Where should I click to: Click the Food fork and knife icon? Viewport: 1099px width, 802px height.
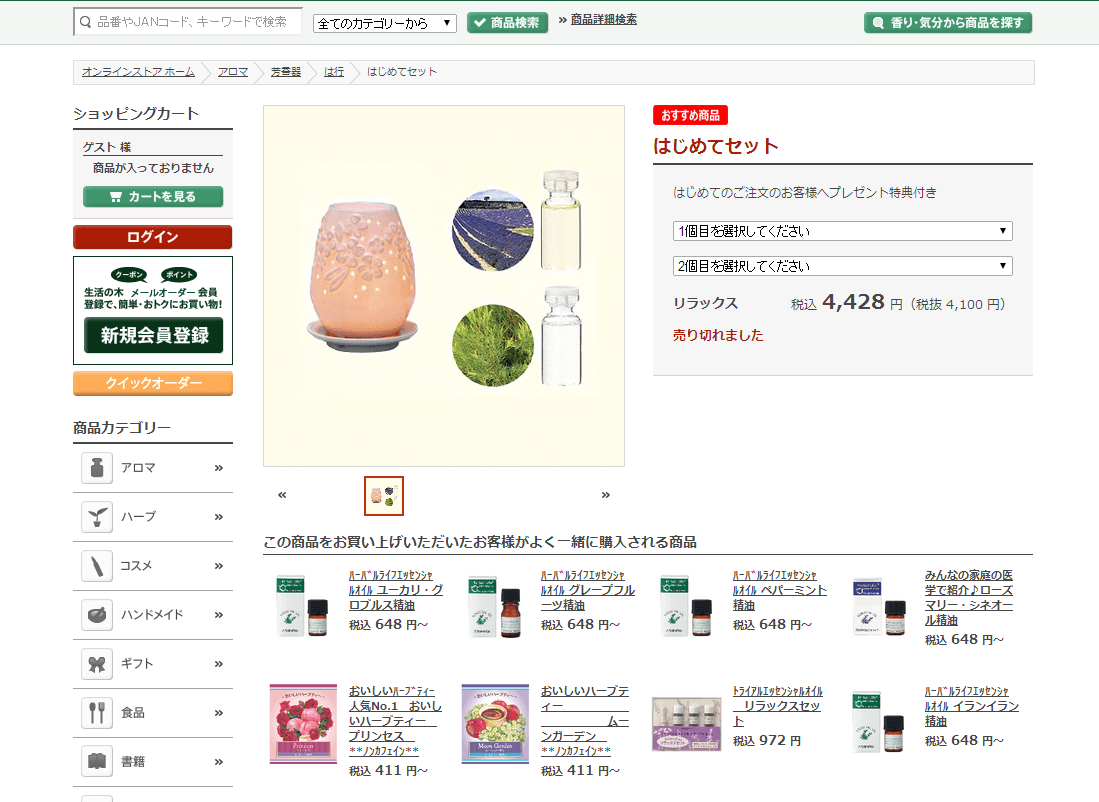click(x=97, y=713)
